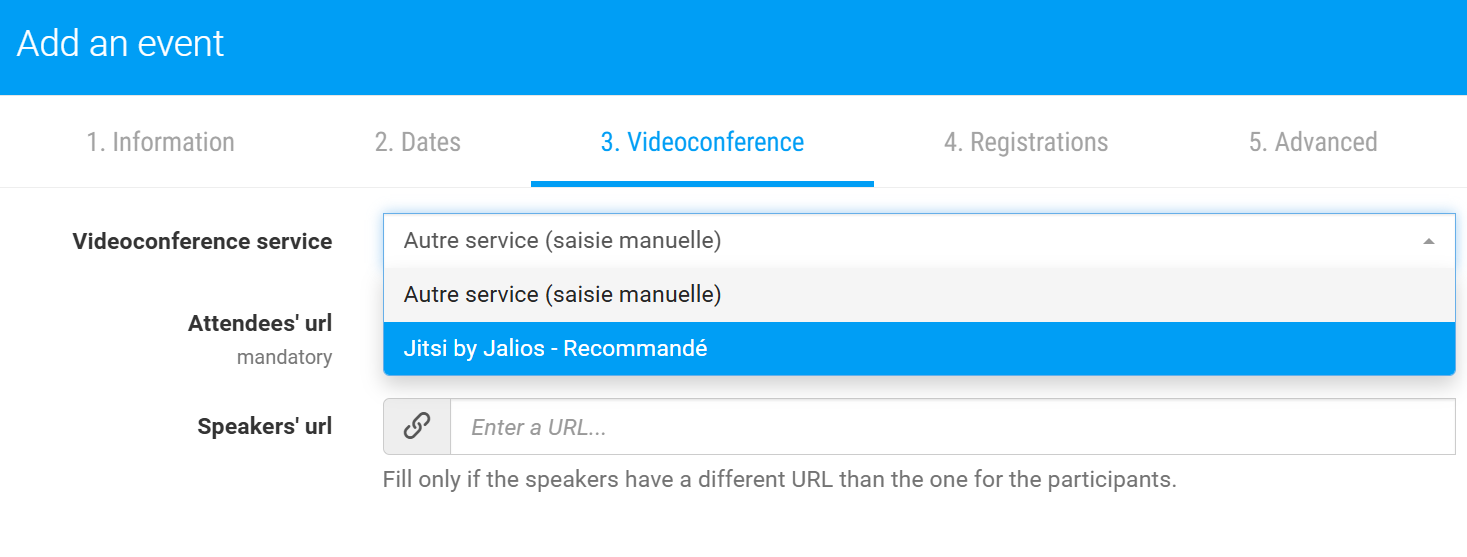
Task: Open the 2. Dates tab
Action: click(418, 142)
